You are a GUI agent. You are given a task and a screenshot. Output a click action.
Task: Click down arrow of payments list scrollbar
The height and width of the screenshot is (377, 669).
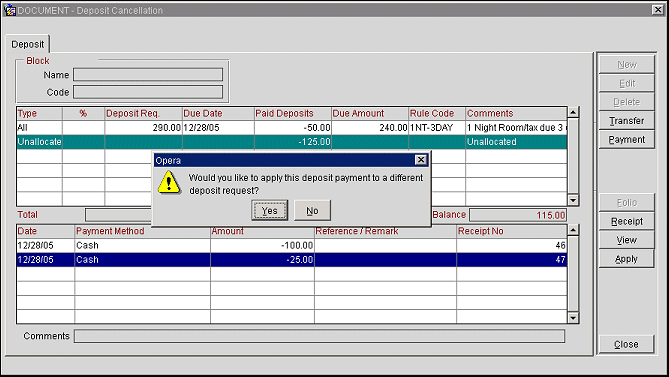point(573,318)
